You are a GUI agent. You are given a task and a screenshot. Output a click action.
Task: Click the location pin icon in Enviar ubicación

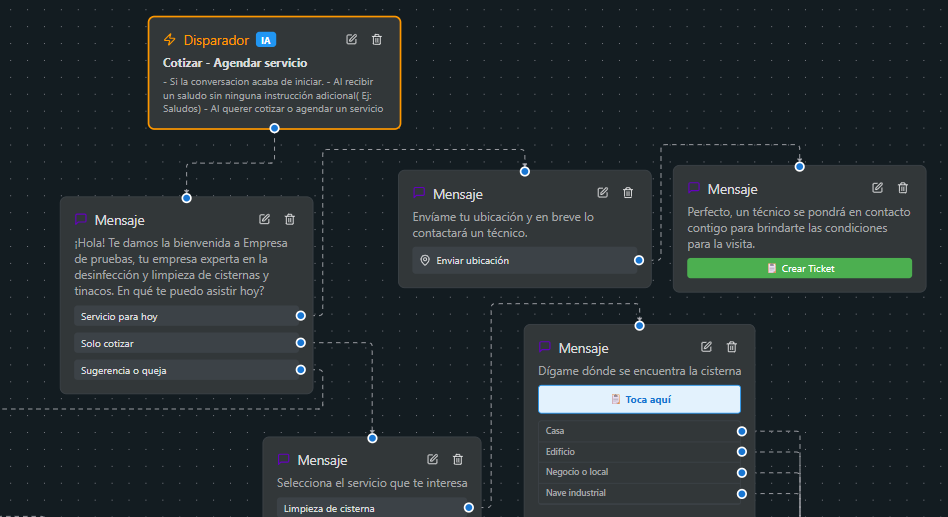[x=425, y=260]
